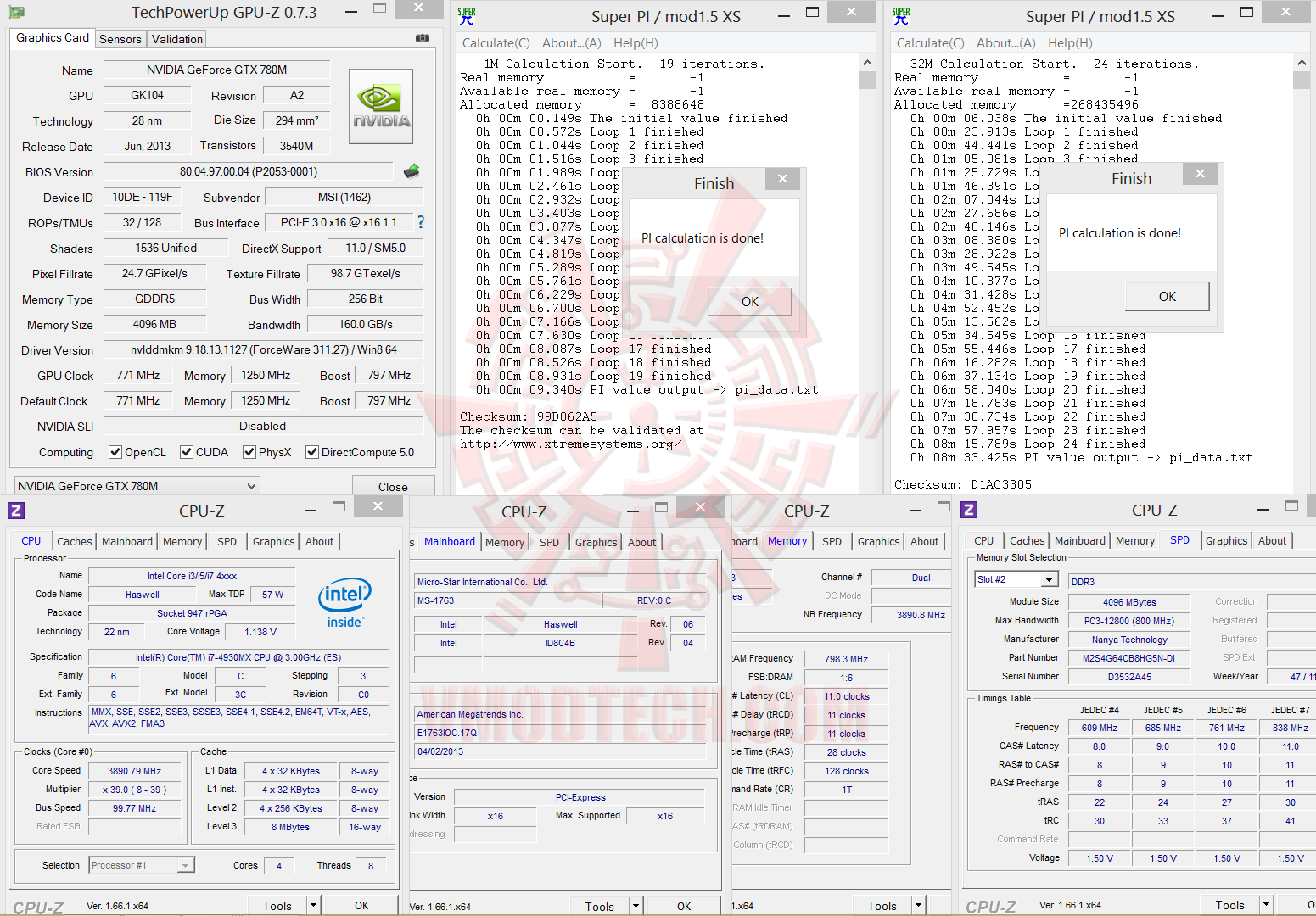Click the OK button in the CPU-Z CPU window

[361, 905]
